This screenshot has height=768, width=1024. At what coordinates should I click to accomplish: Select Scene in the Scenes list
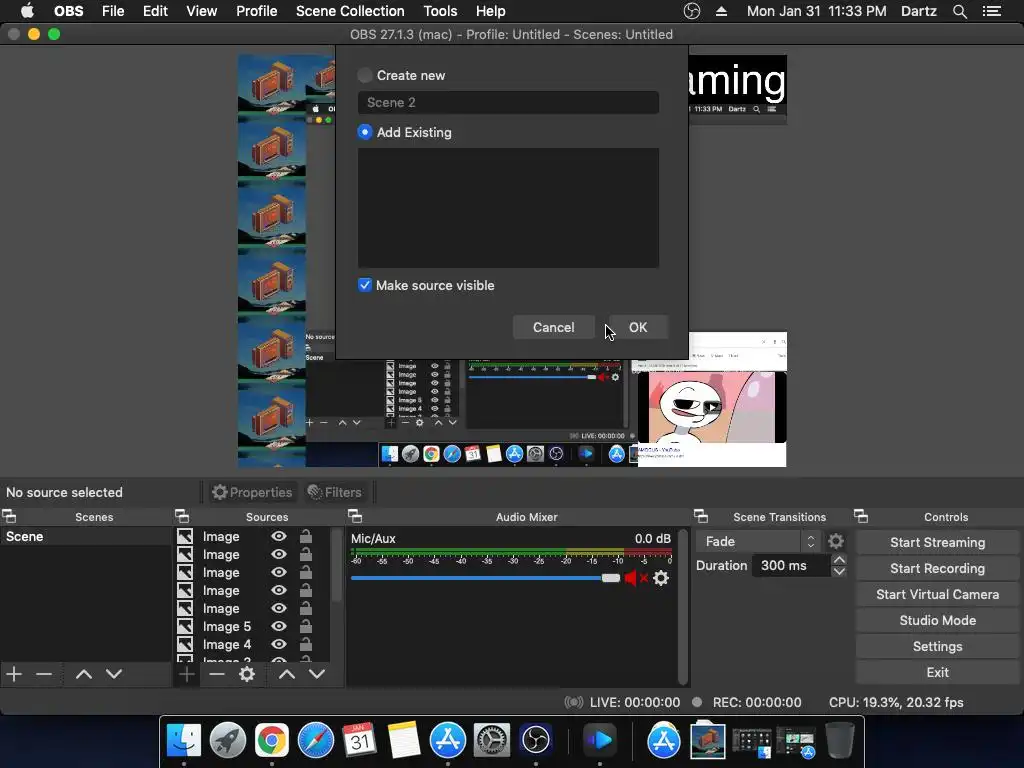(86, 536)
